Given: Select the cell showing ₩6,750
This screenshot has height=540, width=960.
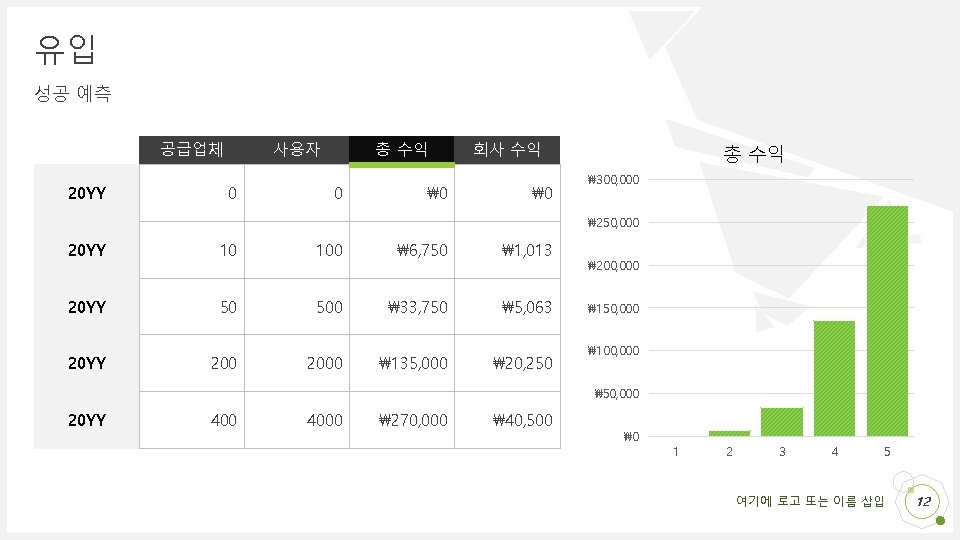Looking at the screenshot, I should 402,250.
